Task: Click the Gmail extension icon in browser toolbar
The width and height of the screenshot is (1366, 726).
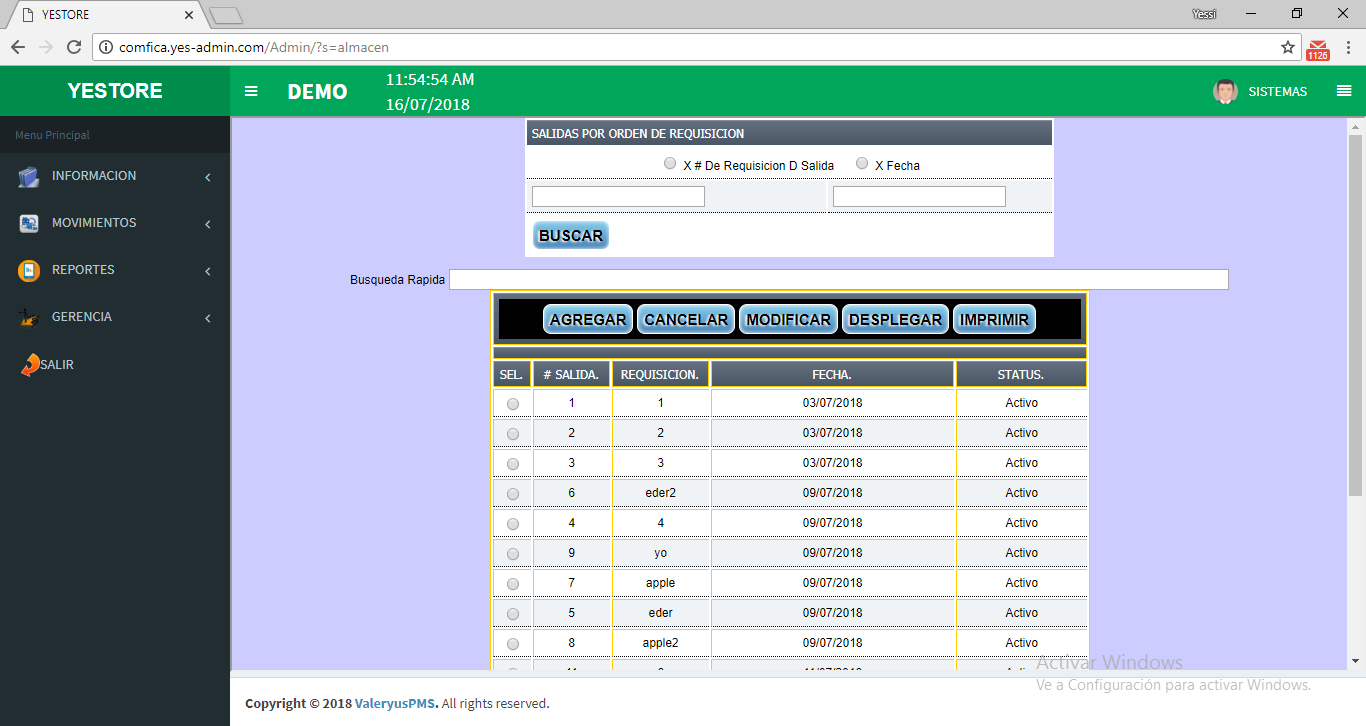Action: 1318,48
